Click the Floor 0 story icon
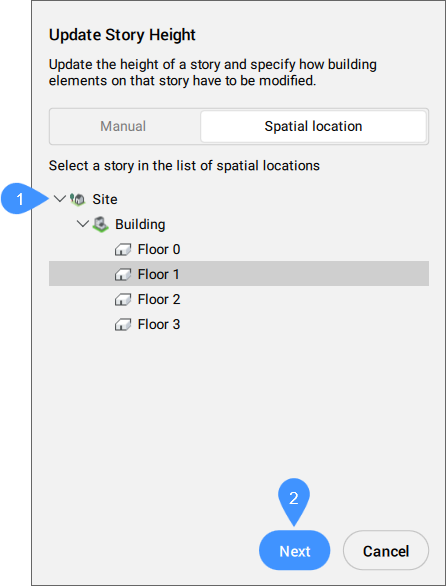This screenshot has width=446, height=586. pos(123,250)
